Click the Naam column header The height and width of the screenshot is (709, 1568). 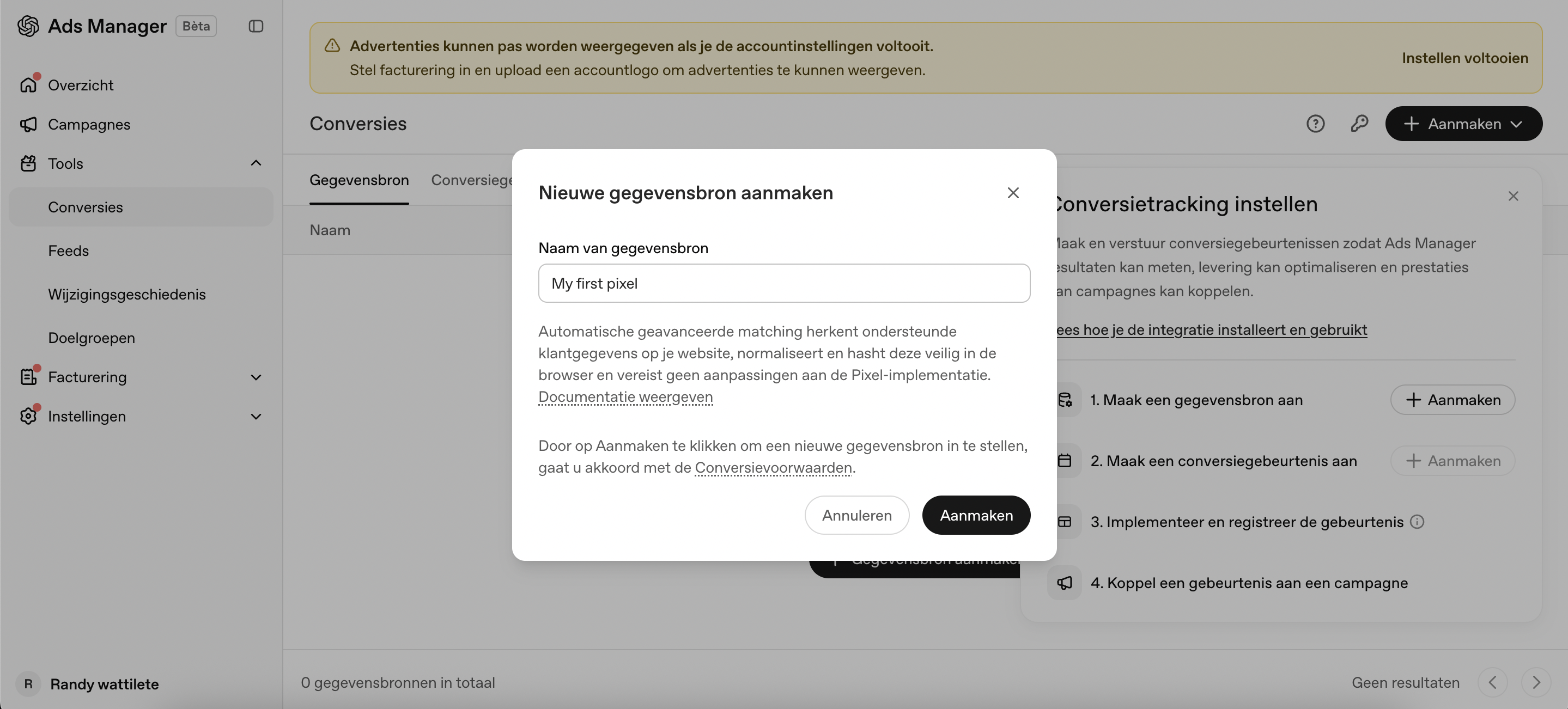click(x=330, y=230)
